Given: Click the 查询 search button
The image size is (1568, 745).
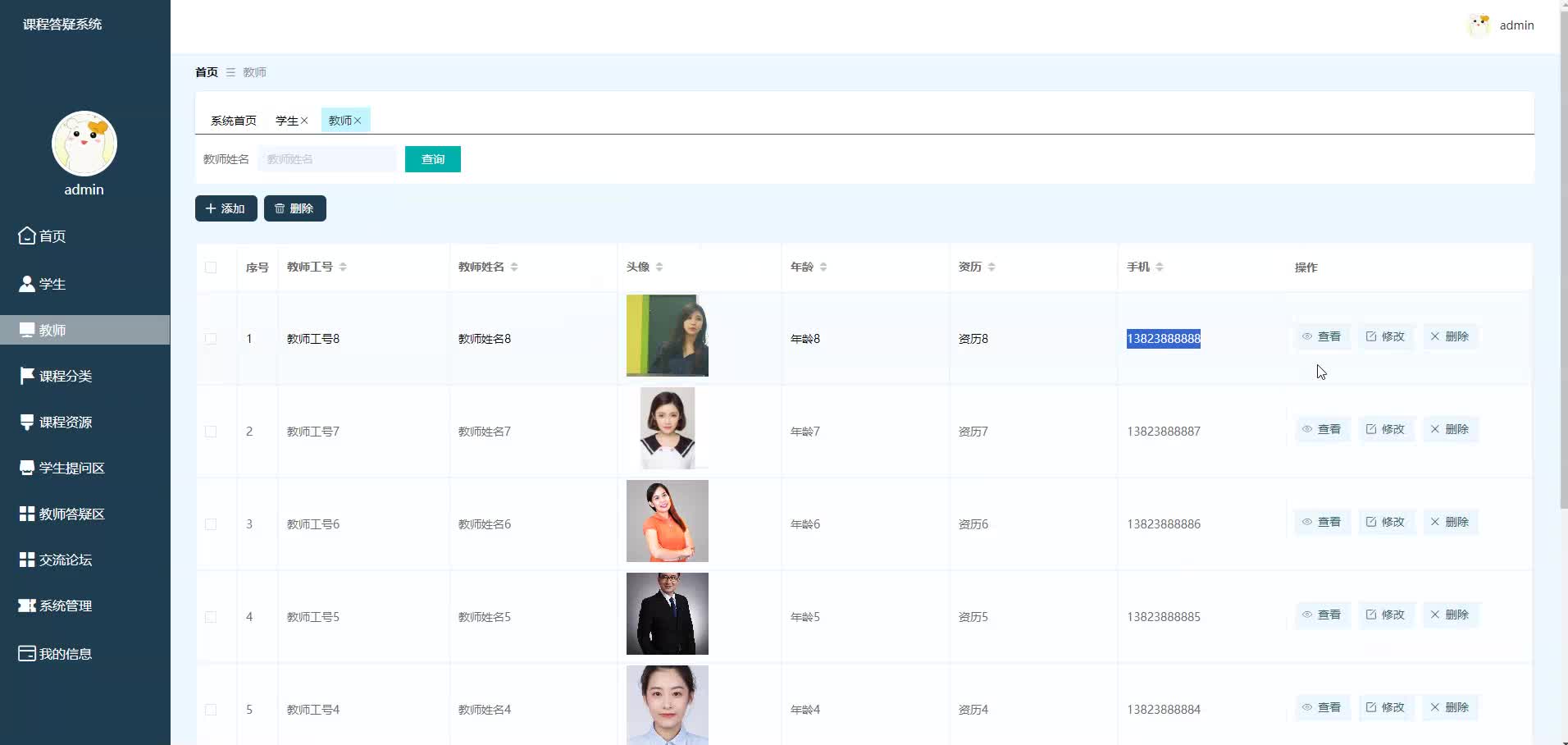Looking at the screenshot, I should [x=432, y=159].
